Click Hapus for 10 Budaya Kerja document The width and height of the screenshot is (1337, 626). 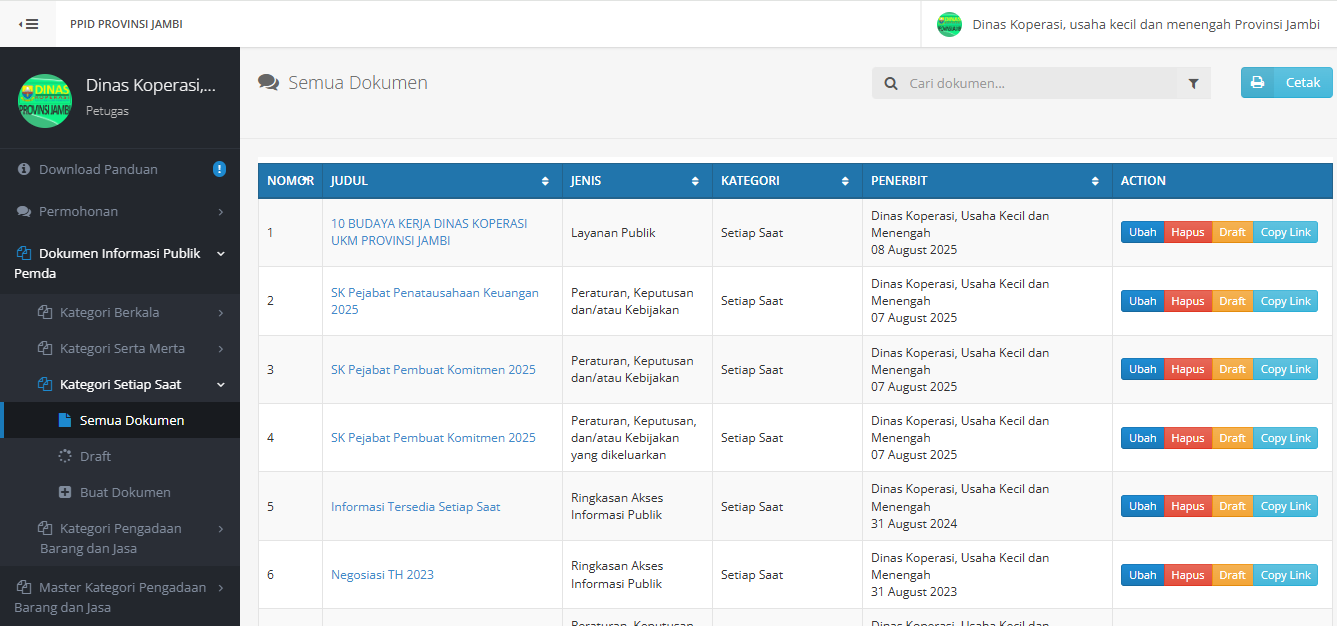[1187, 232]
